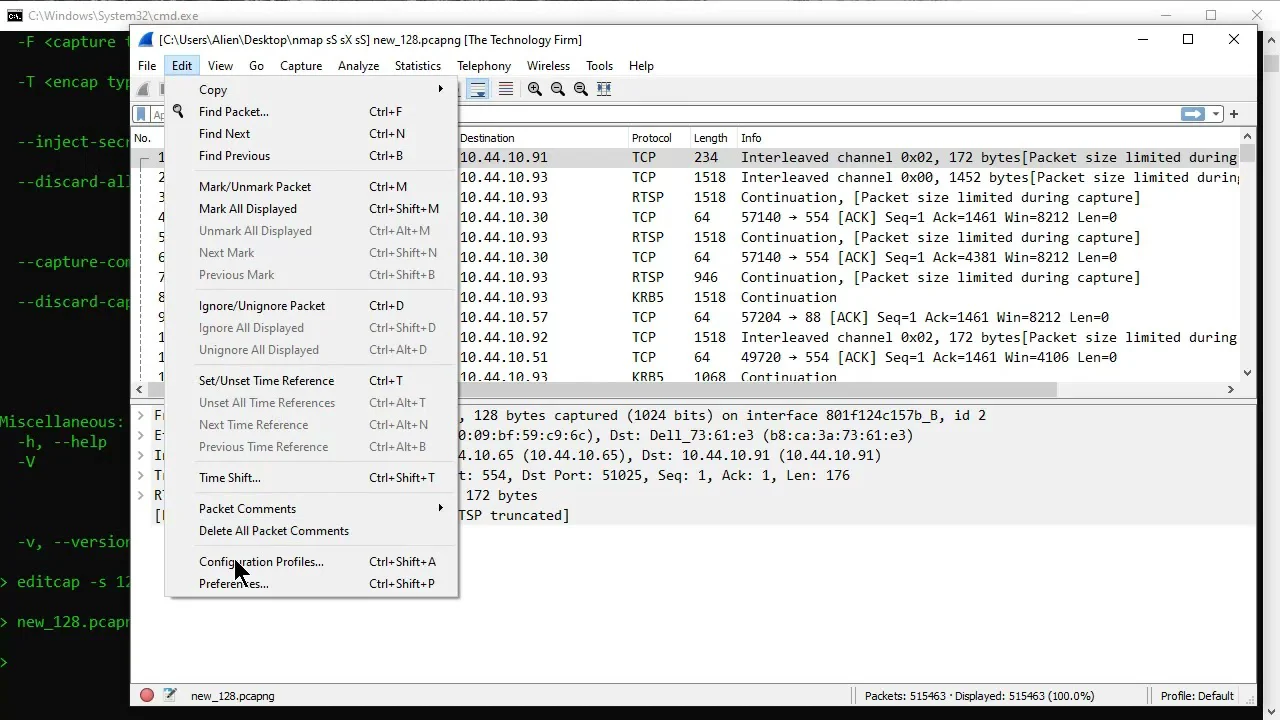Click the expert information red circle icon

pos(147,695)
